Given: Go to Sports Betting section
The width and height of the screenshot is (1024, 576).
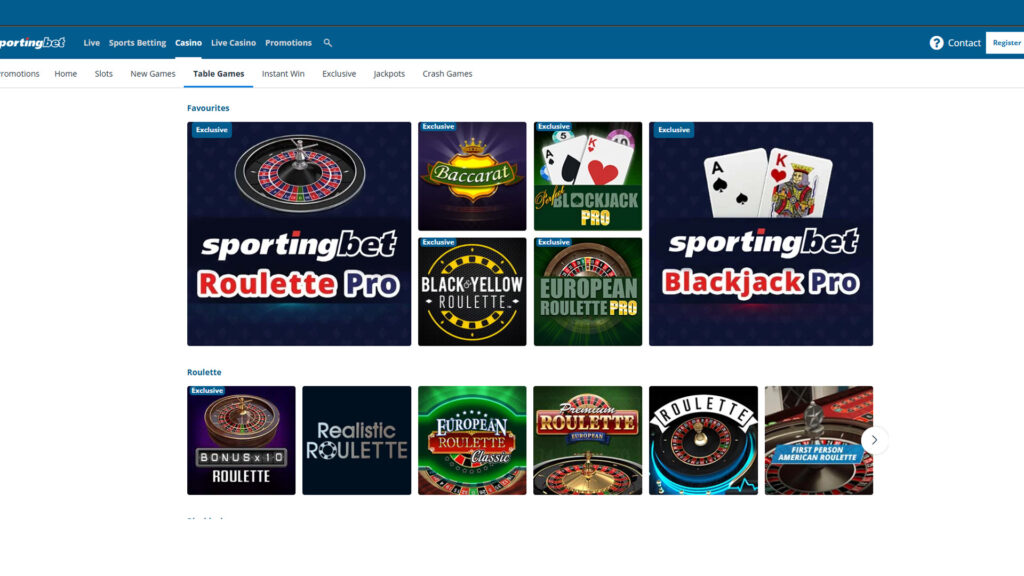Looking at the screenshot, I should 137,43.
